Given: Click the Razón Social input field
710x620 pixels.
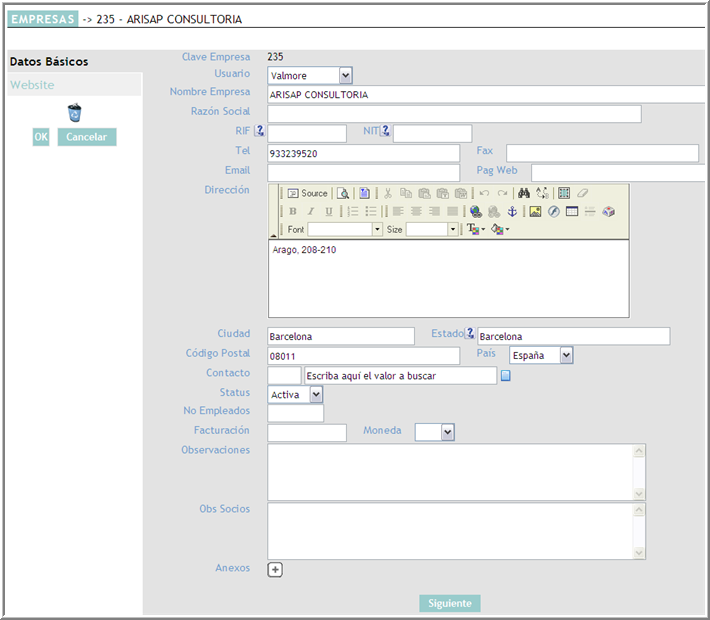Looking at the screenshot, I should pos(454,114).
